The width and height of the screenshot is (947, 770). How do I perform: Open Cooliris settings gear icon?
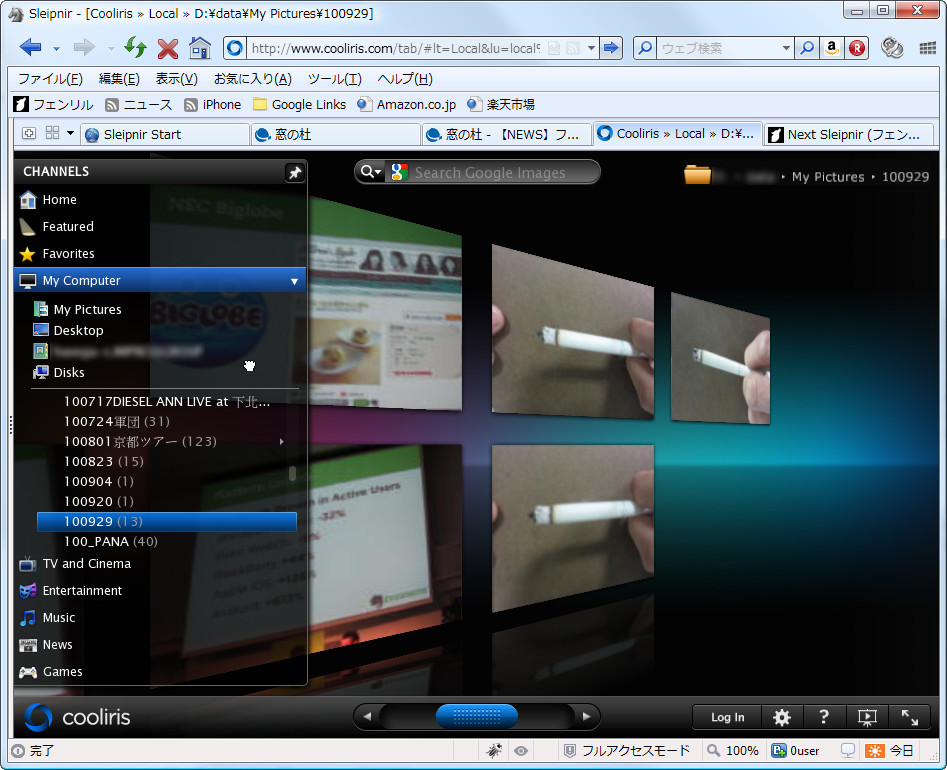782,717
